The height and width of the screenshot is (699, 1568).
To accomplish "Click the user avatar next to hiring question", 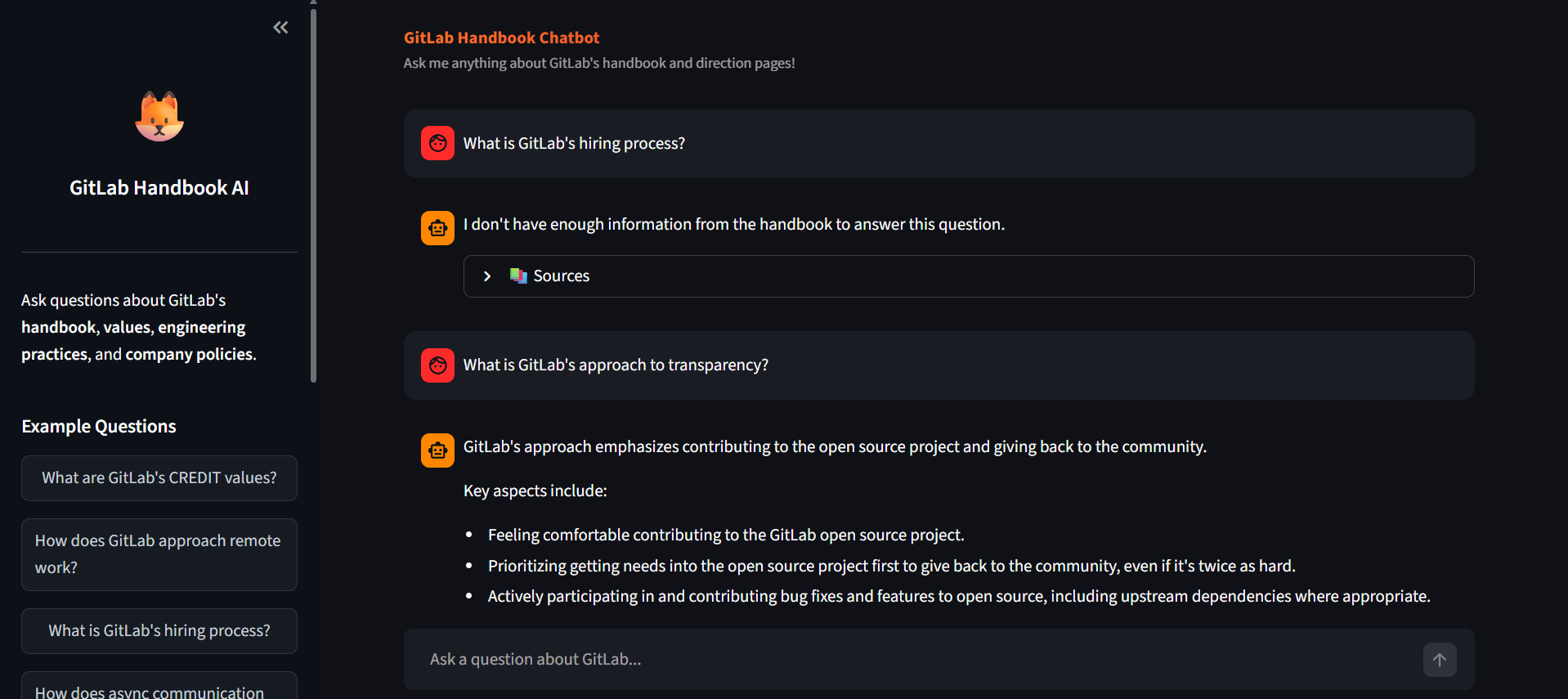I will tap(437, 142).
